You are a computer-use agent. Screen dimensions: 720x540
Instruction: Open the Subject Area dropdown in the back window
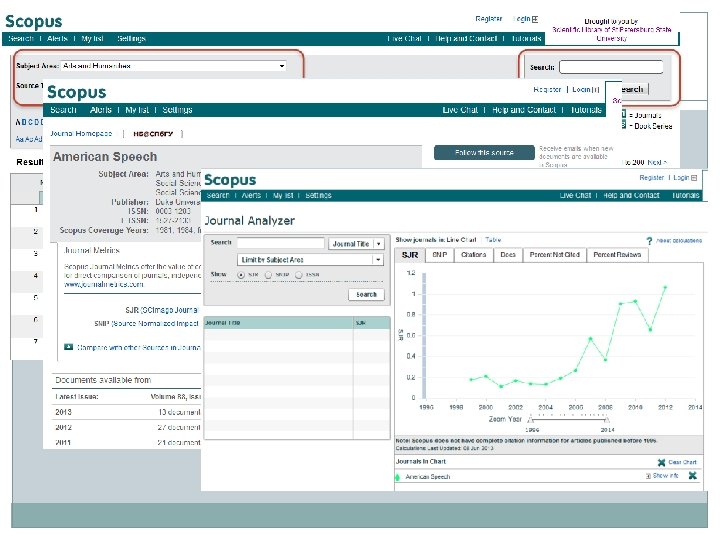click(x=174, y=66)
